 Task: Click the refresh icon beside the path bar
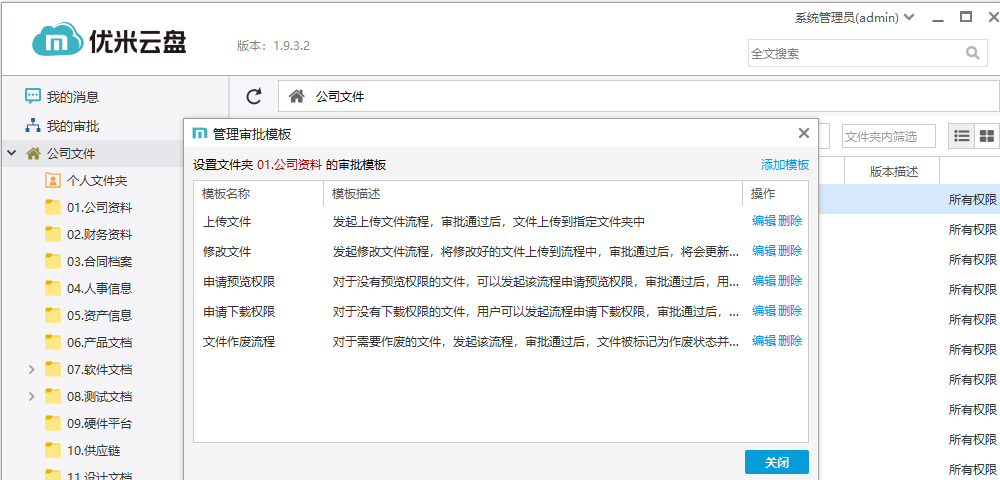(254, 97)
